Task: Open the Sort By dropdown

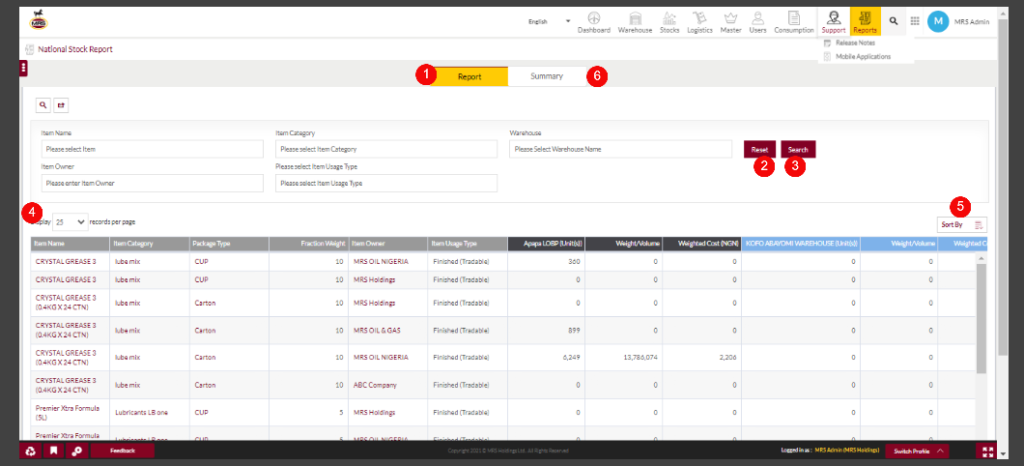Action: click(963, 225)
